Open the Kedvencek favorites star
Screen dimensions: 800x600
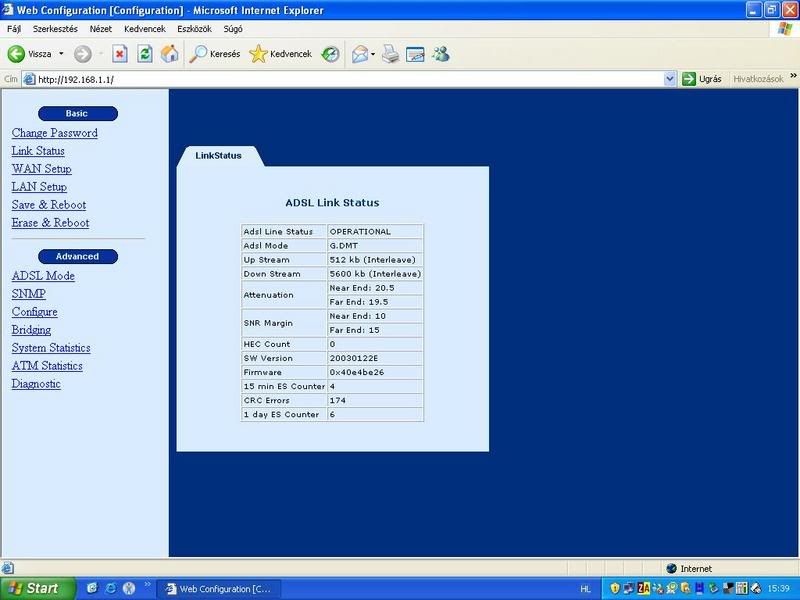point(280,54)
